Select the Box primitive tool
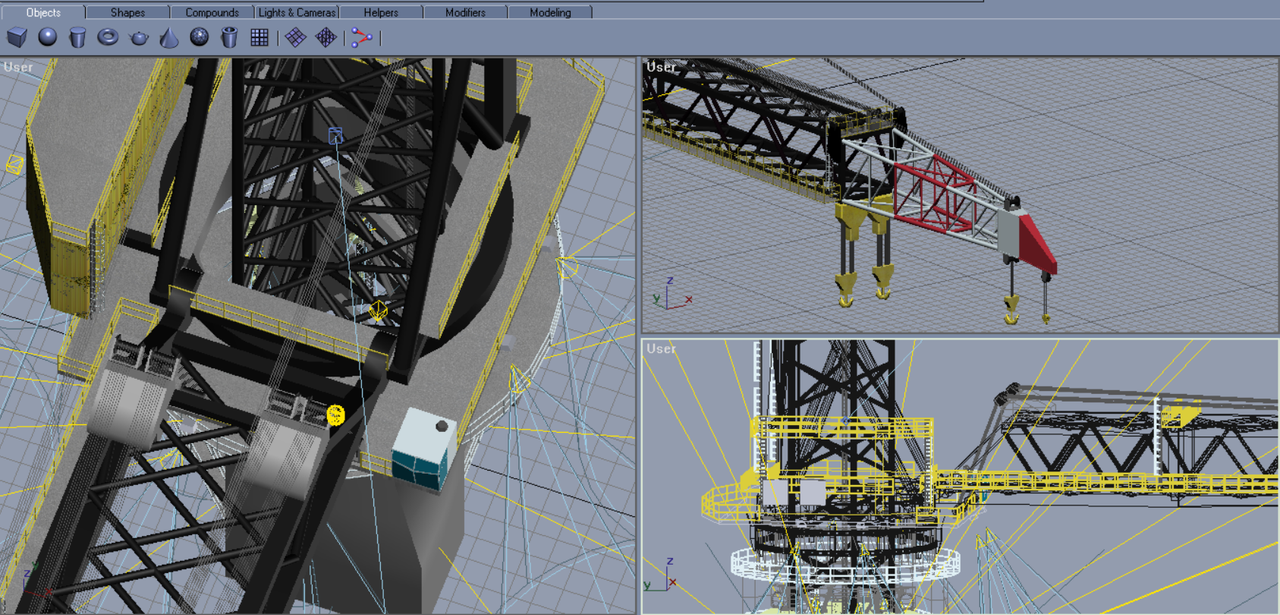 point(17,38)
